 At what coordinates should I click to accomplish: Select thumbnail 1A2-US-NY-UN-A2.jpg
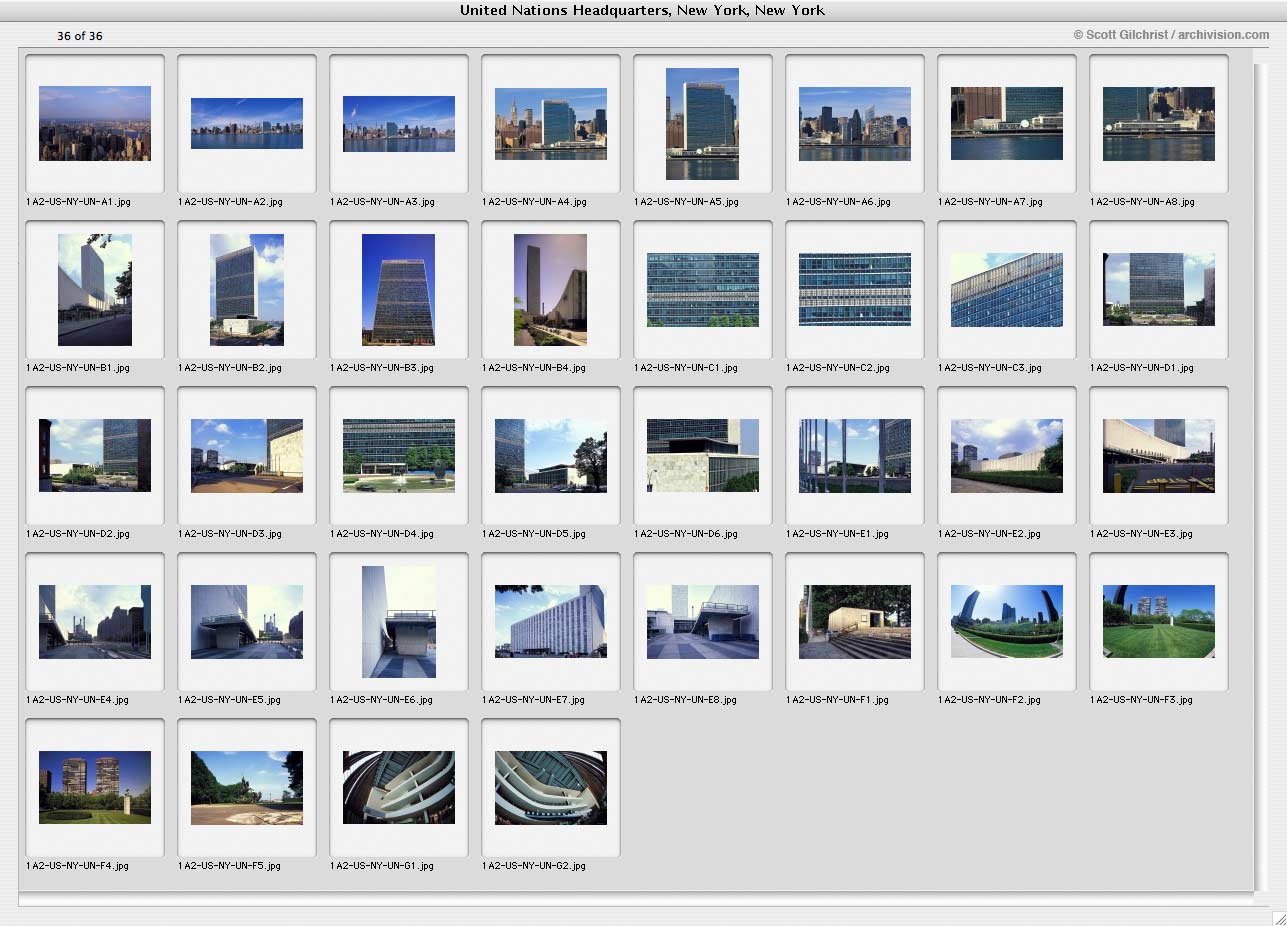(247, 123)
